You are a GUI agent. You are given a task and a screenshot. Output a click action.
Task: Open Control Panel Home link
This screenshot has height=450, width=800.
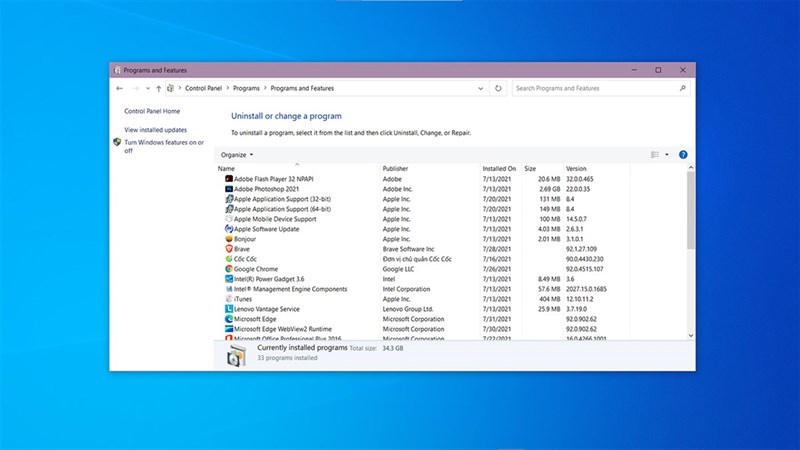(152, 111)
